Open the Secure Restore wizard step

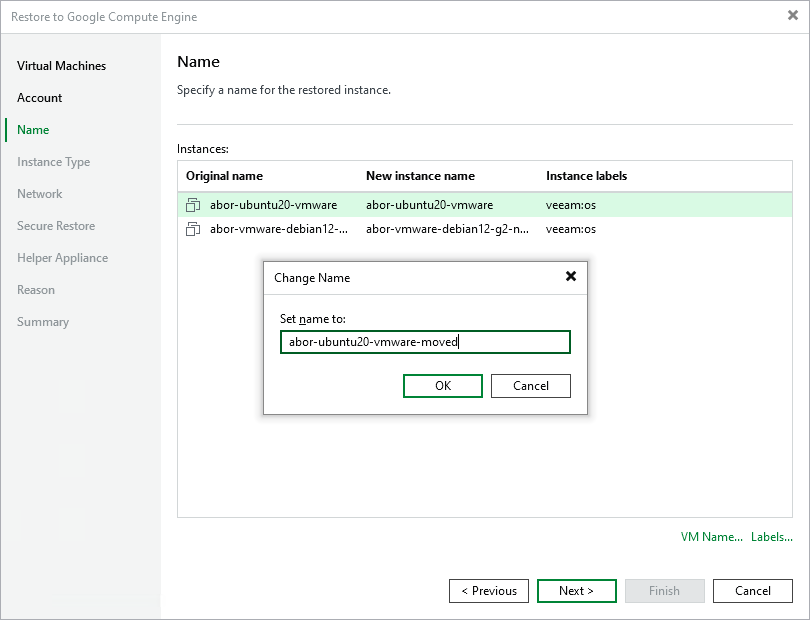[56, 226]
